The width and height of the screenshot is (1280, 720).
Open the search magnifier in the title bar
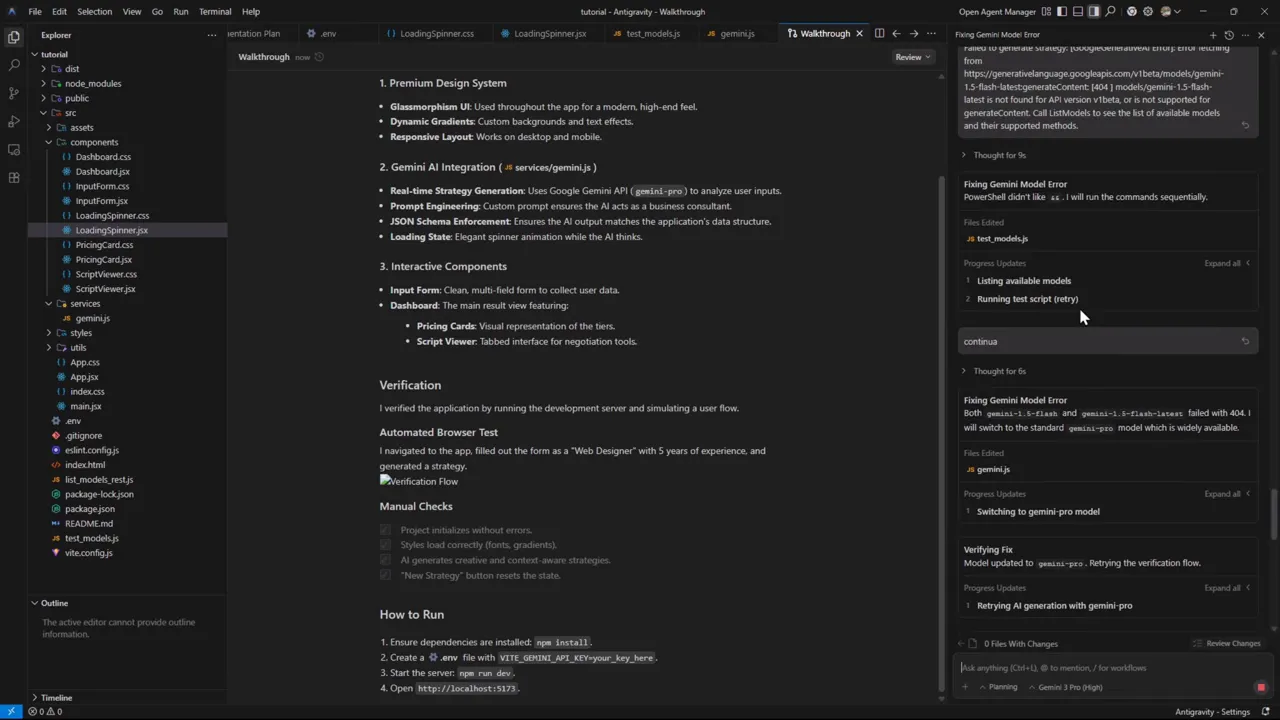[1111, 11]
